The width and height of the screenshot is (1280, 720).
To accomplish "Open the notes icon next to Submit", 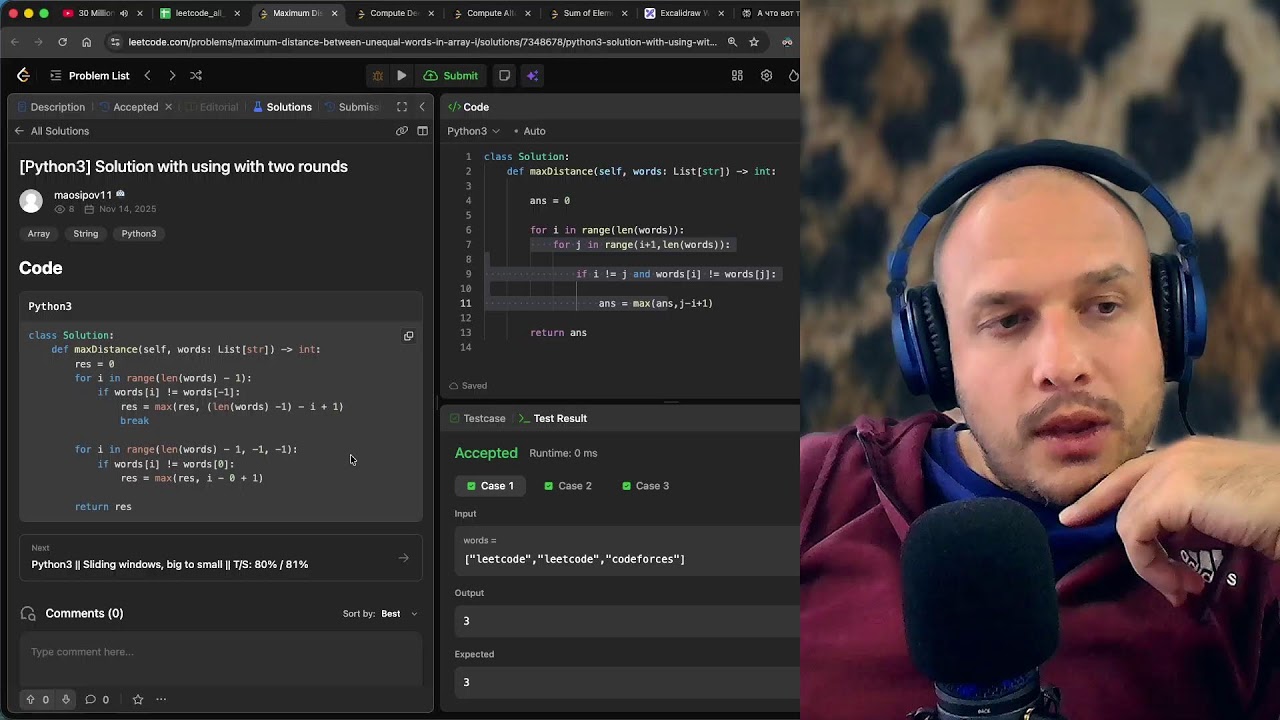I will [504, 75].
